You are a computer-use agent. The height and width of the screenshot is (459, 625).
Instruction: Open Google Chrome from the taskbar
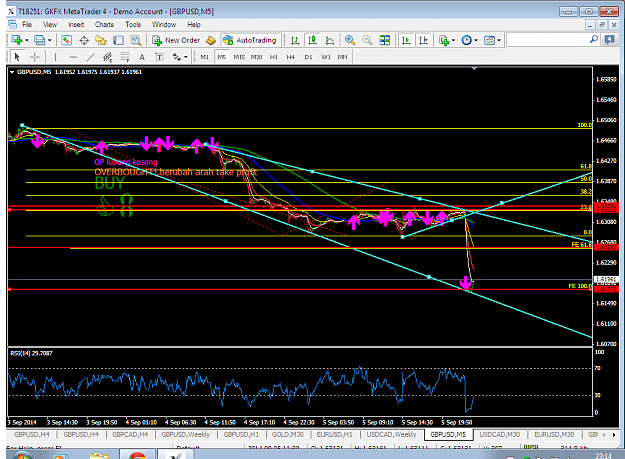click(x=137, y=454)
